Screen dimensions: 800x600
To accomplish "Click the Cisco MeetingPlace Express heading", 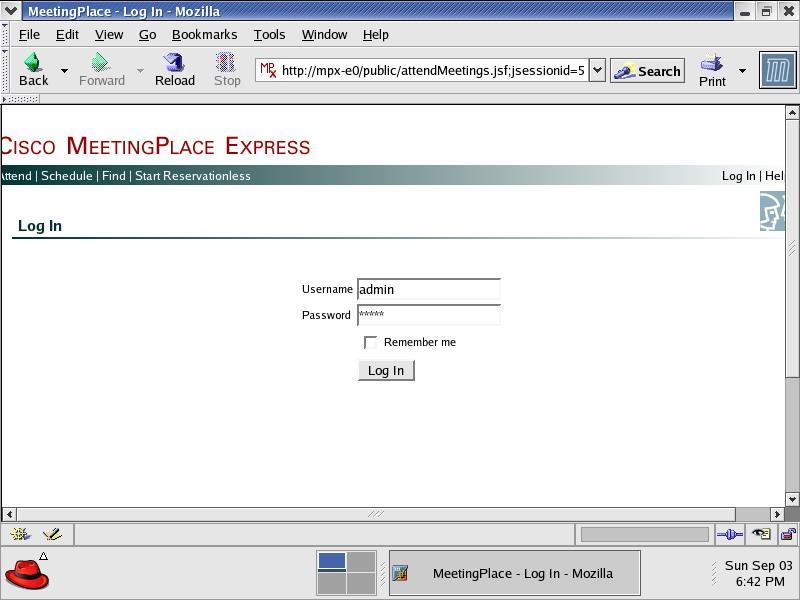I will pyautogui.click(x=155, y=146).
